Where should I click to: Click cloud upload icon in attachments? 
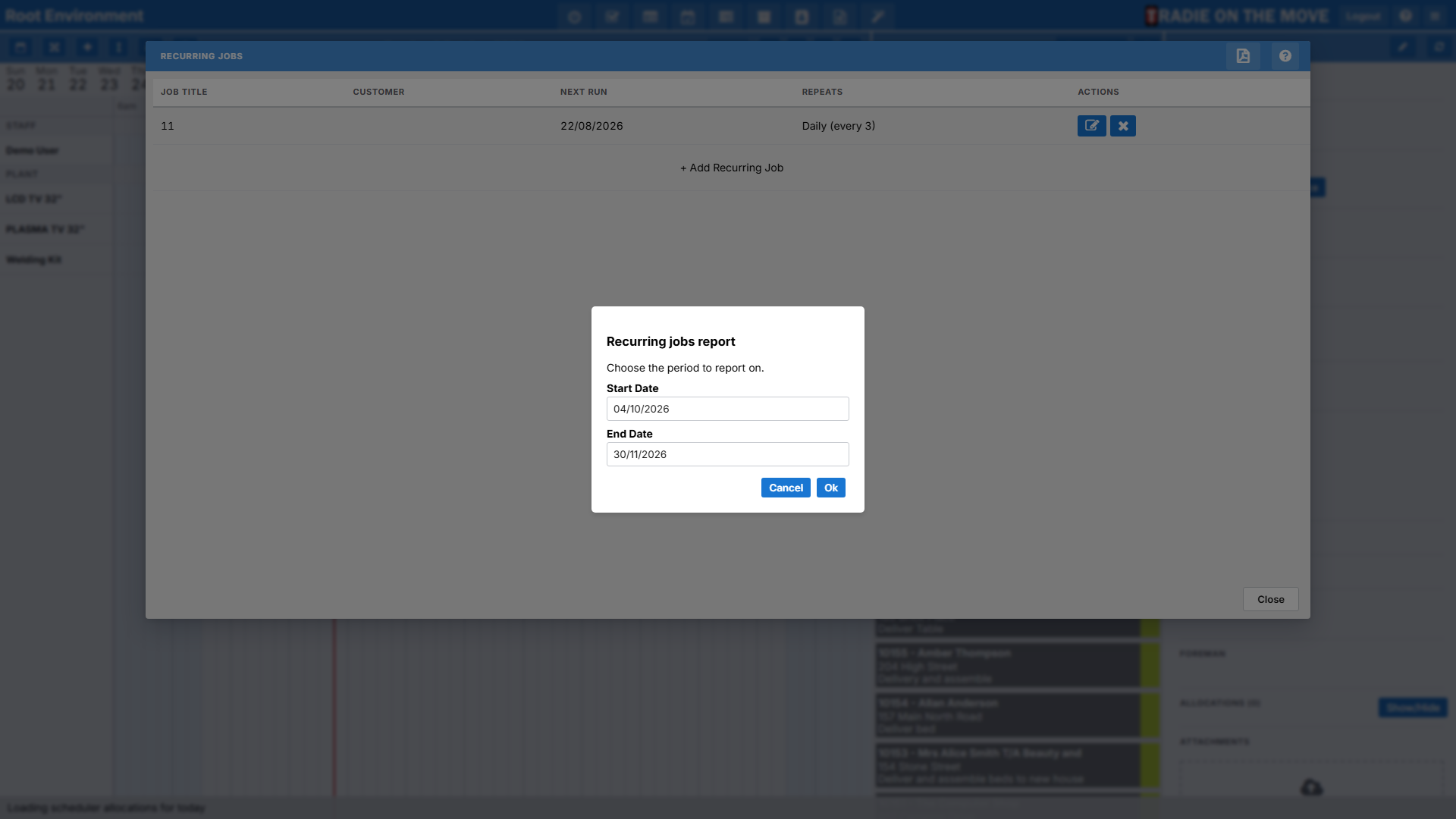(1312, 788)
